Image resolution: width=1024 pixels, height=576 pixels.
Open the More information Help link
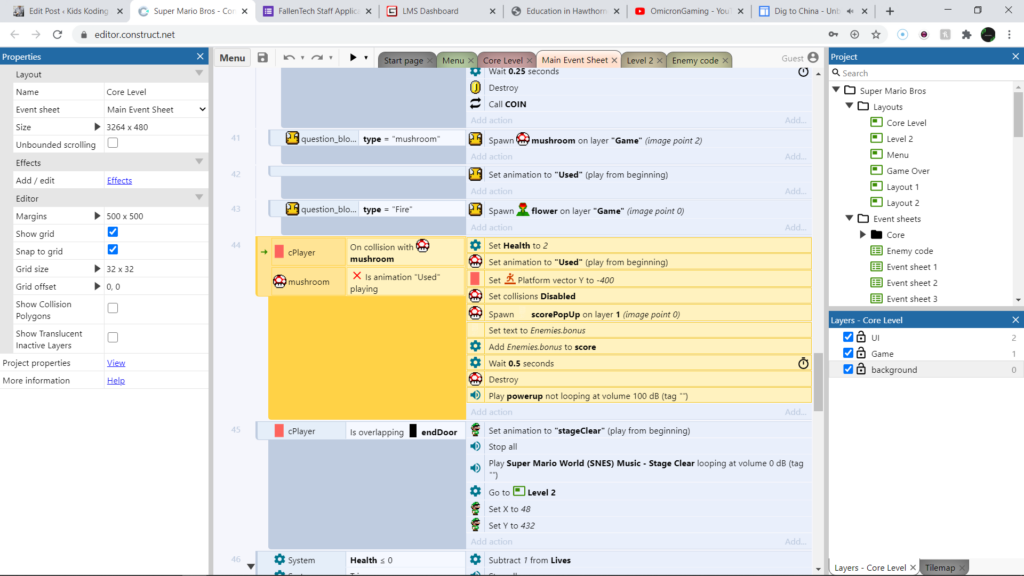[116, 380]
